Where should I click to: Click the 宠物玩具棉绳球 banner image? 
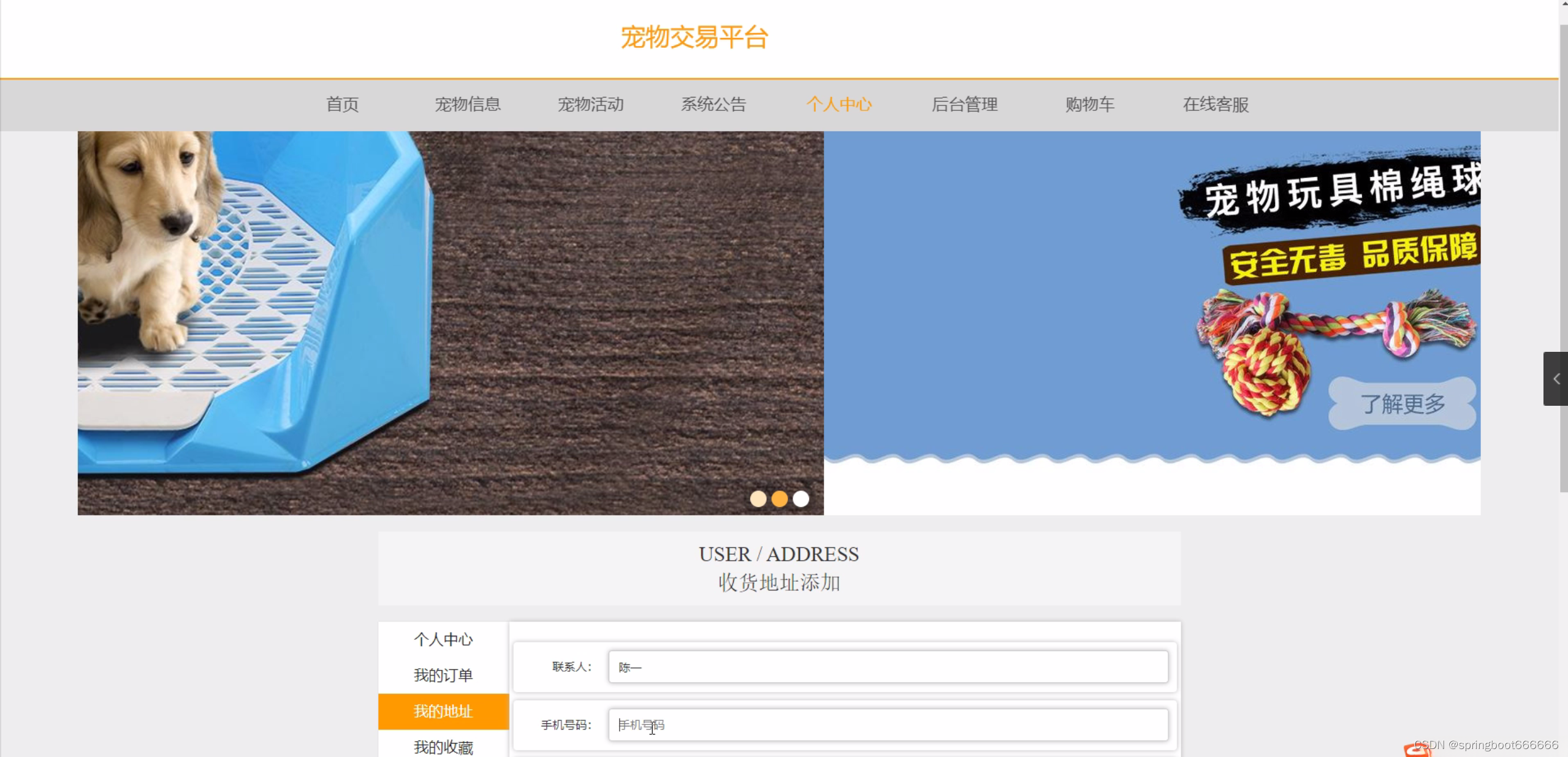click(x=1152, y=323)
